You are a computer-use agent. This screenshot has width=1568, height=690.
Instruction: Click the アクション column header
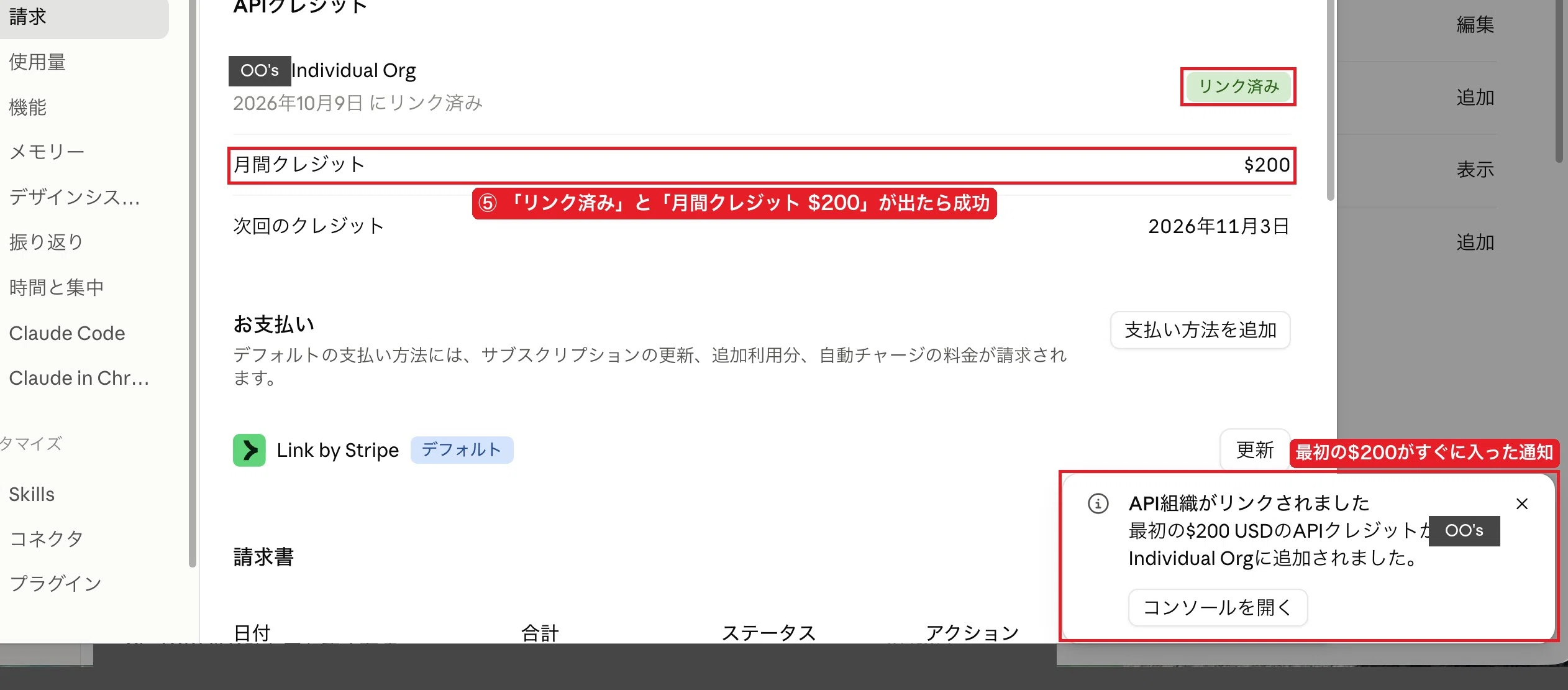point(972,633)
